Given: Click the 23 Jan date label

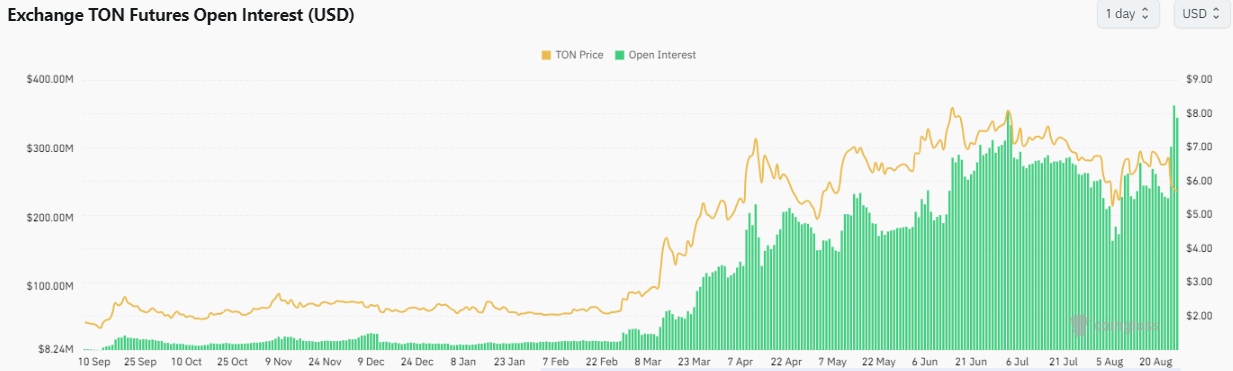Looking at the screenshot, I should (509, 362).
